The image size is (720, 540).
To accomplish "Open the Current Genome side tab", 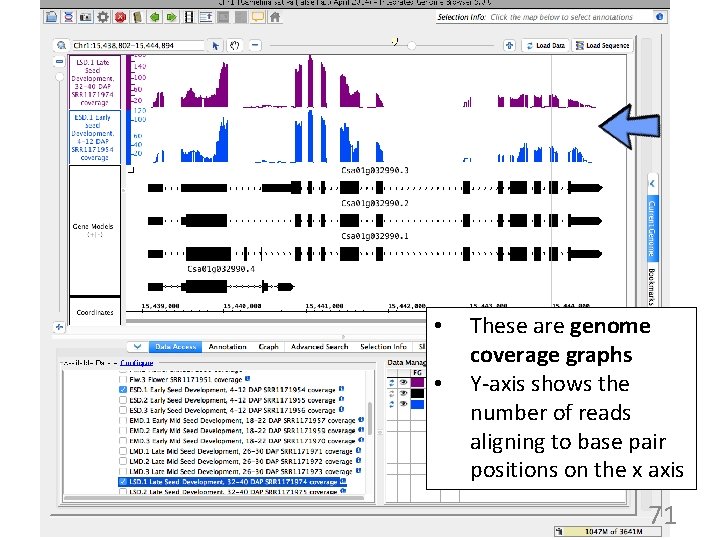I will click(652, 228).
